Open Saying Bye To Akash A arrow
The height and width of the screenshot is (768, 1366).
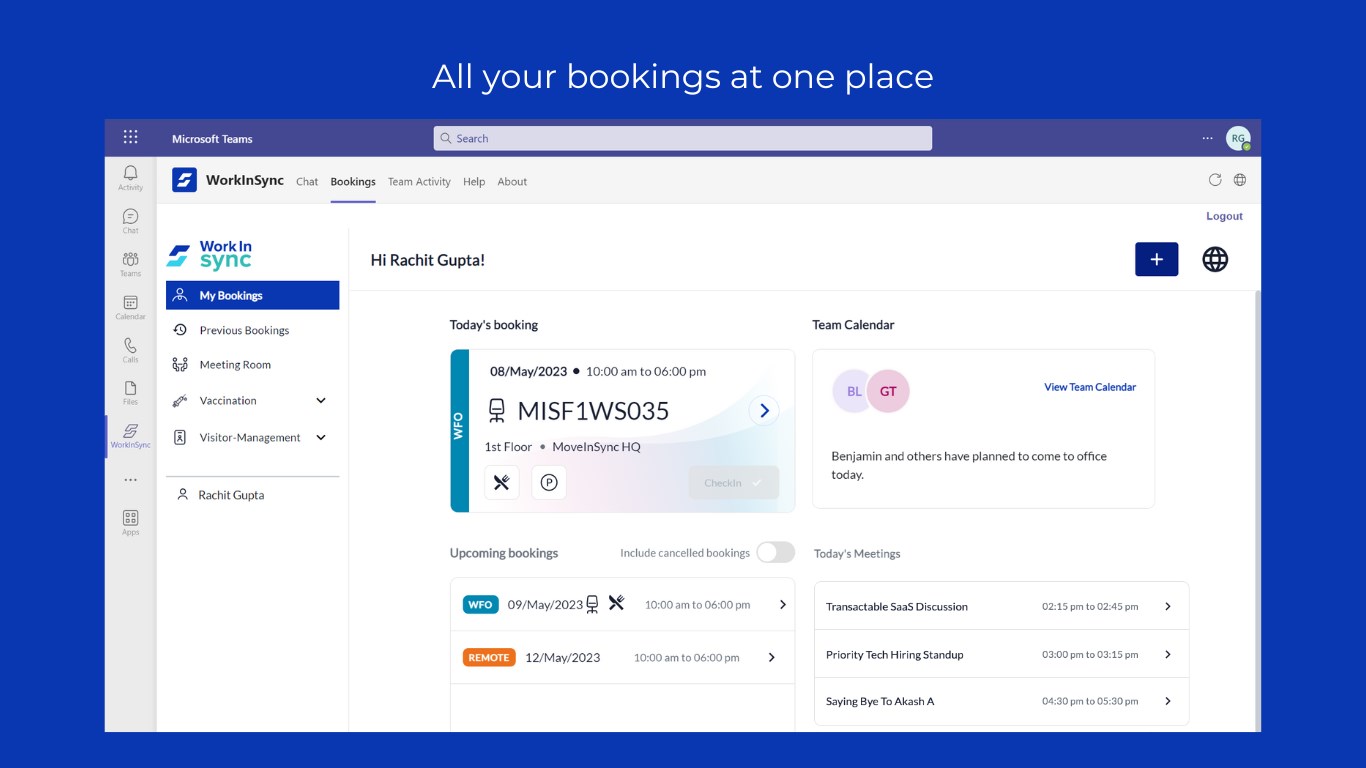point(1168,701)
